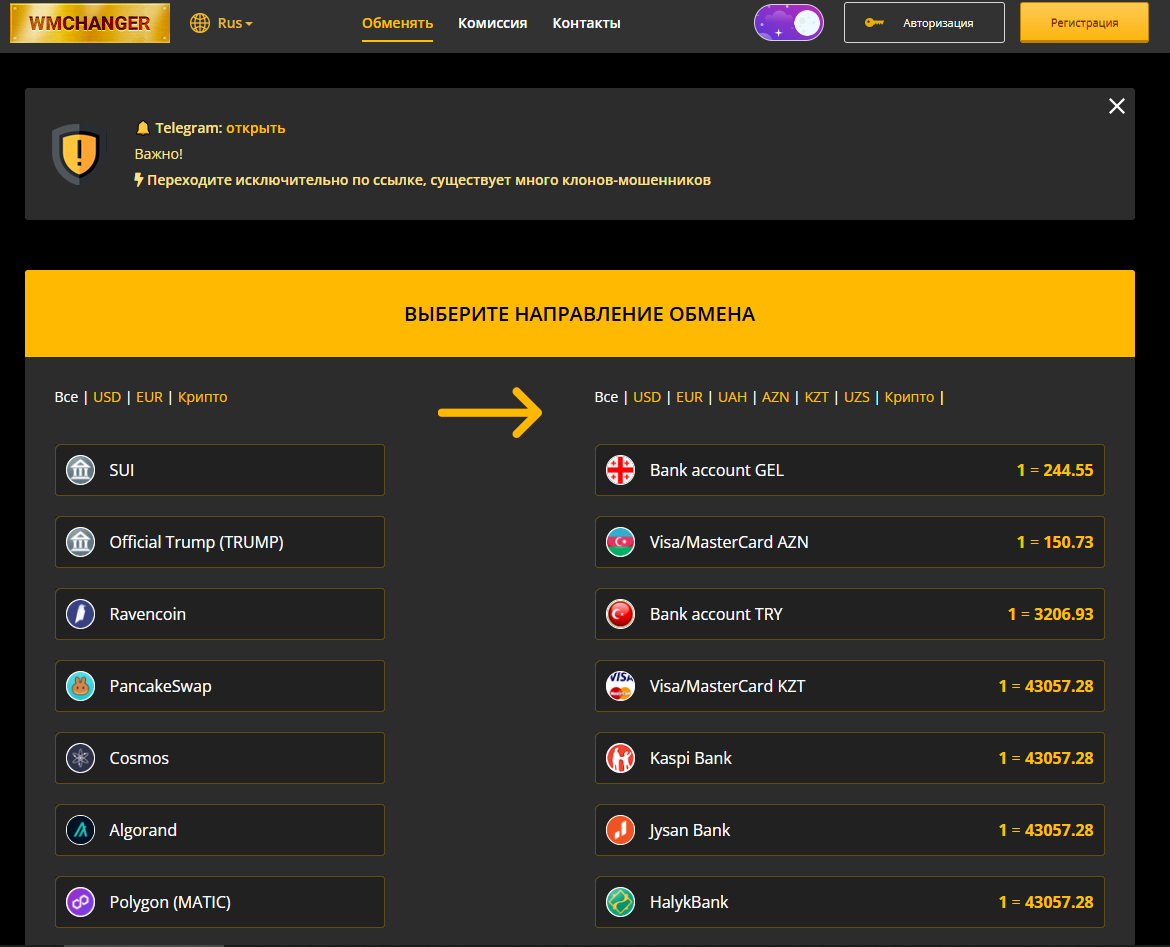Viewport: 1170px width, 947px height.
Task: Filter the left list by EUR
Action: 149,397
